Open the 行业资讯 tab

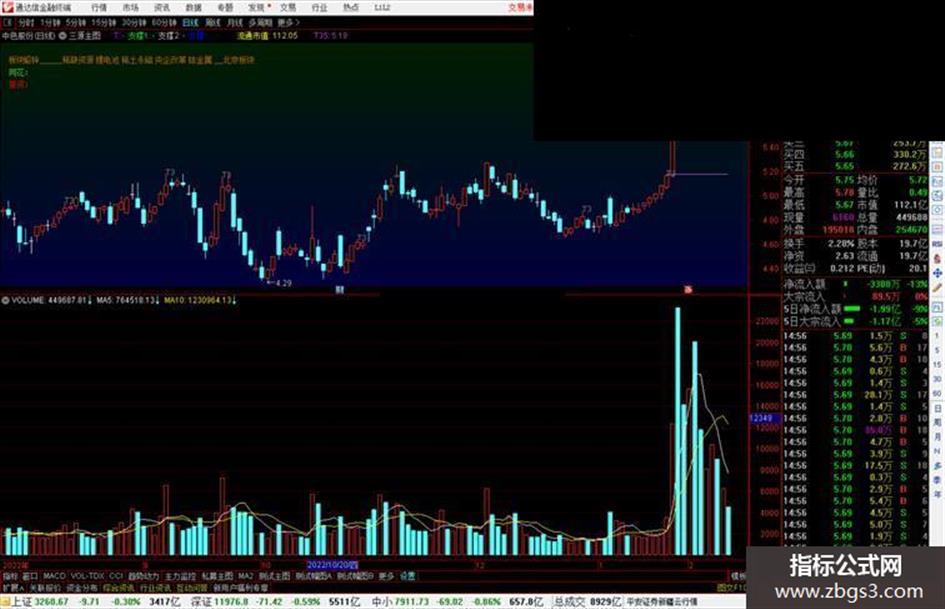tap(155, 588)
